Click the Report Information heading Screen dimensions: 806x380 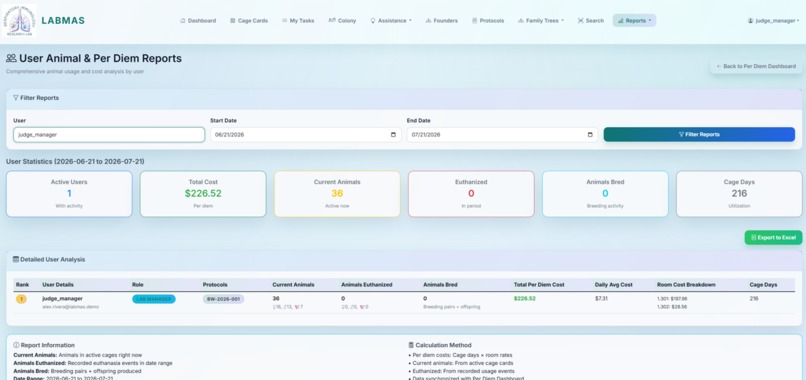(44, 345)
